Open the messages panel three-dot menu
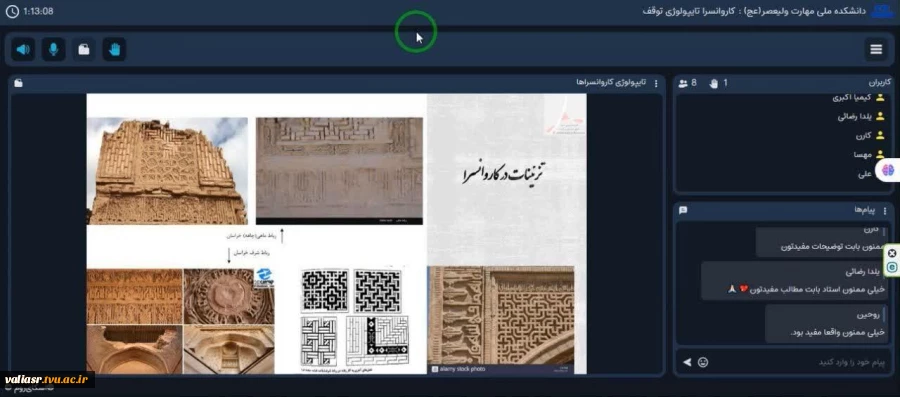 point(885,211)
